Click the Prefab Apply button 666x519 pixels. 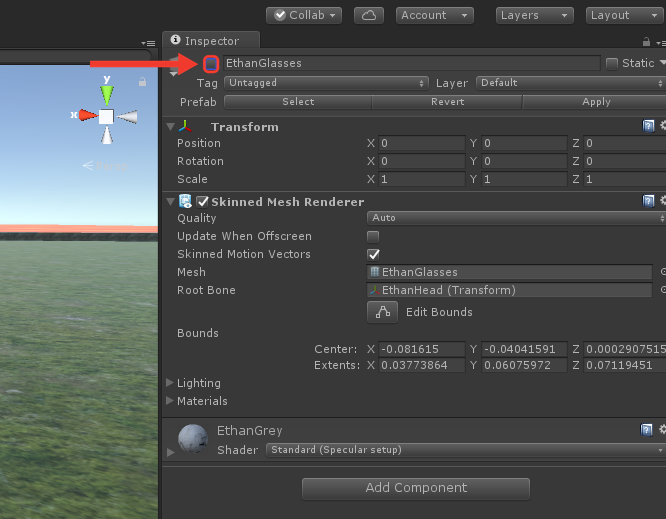pos(596,102)
